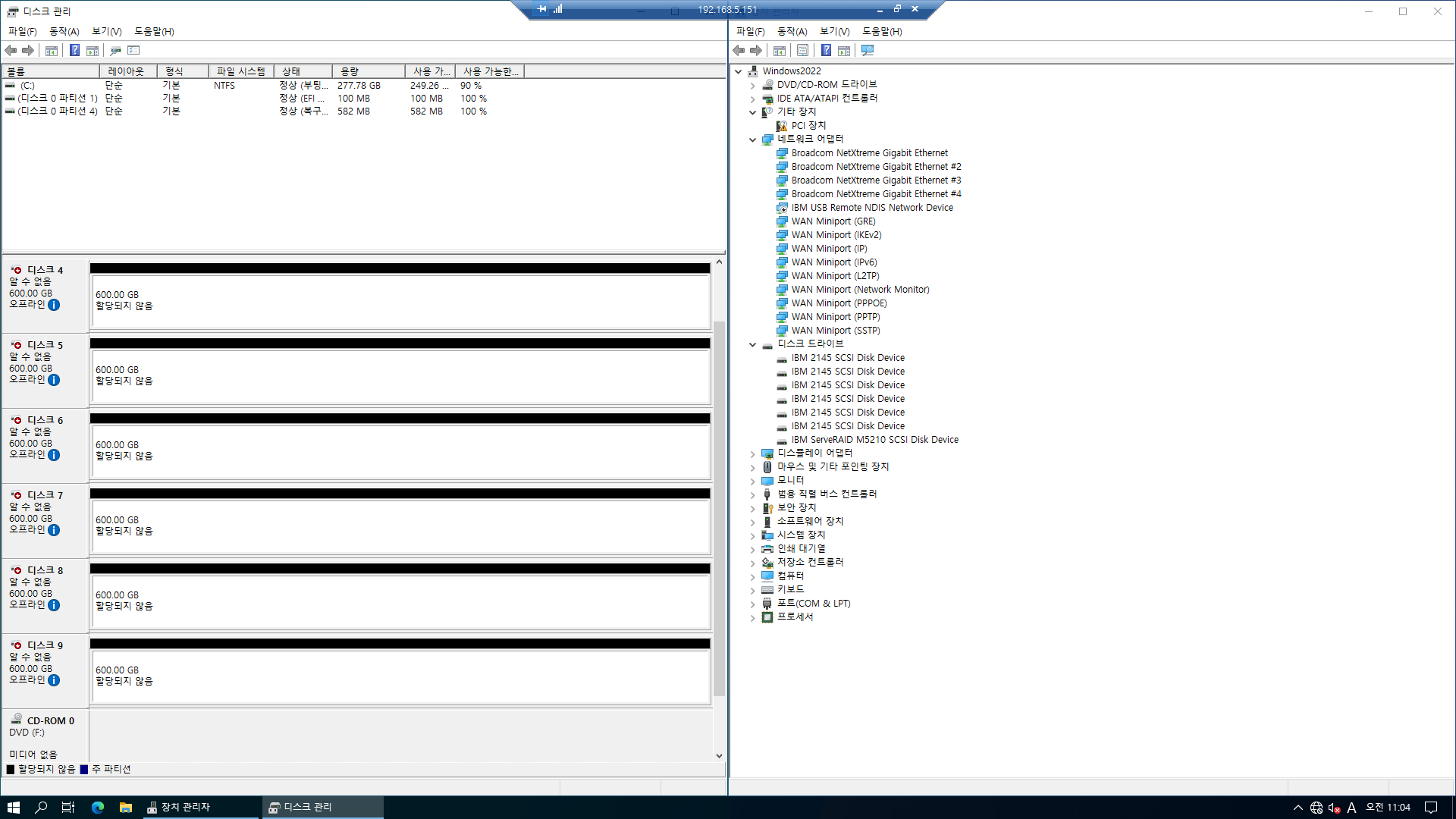Open Microsoft Edge from the taskbar
The width and height of the screenshot is (1456, 819).
pyautogui.click(x=98, y=808)
